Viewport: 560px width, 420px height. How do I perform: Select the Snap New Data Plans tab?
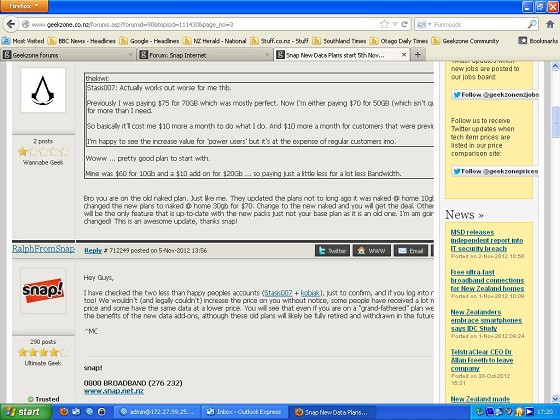336,55
